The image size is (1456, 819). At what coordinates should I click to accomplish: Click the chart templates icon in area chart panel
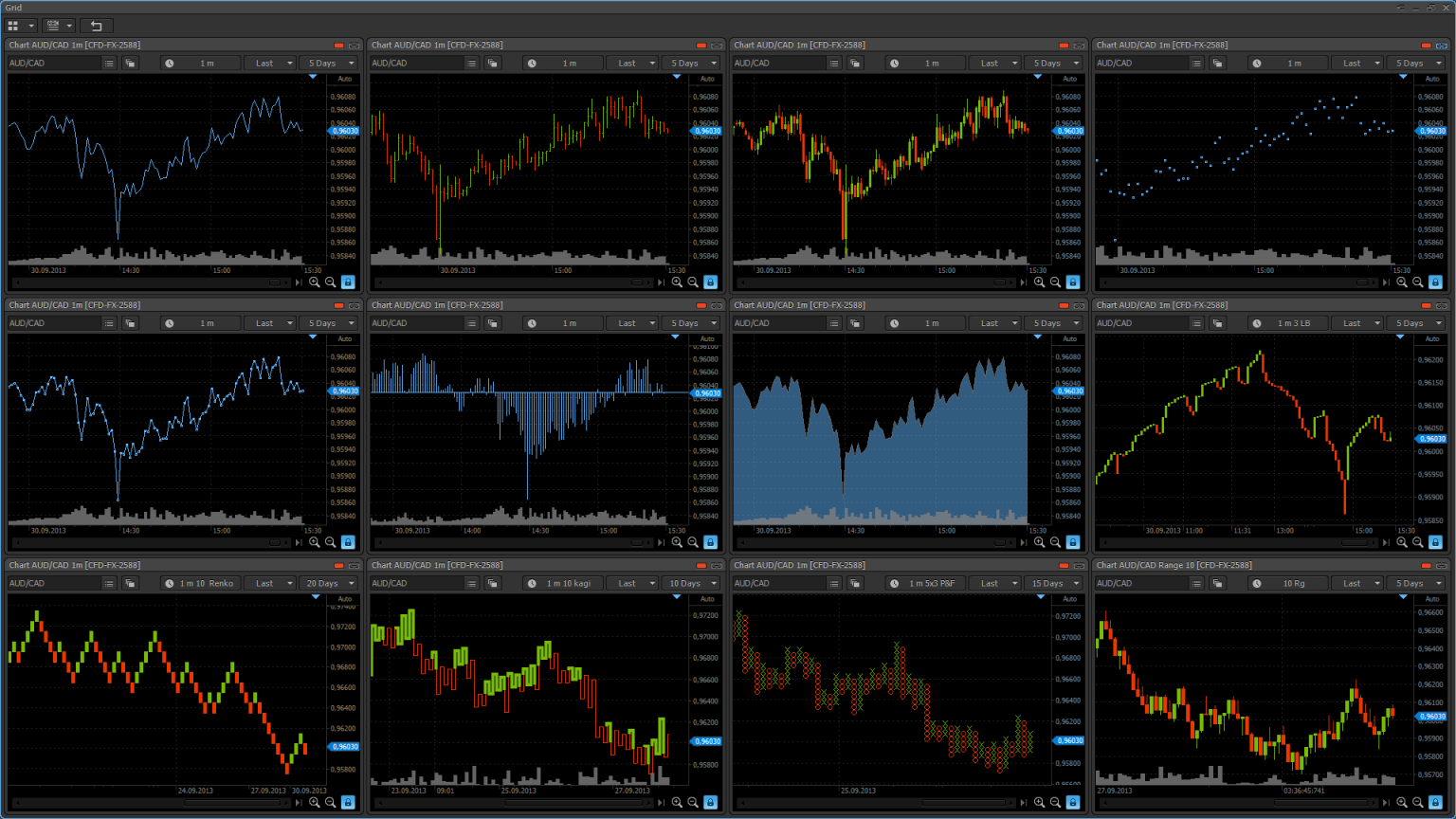click(855, 323)
